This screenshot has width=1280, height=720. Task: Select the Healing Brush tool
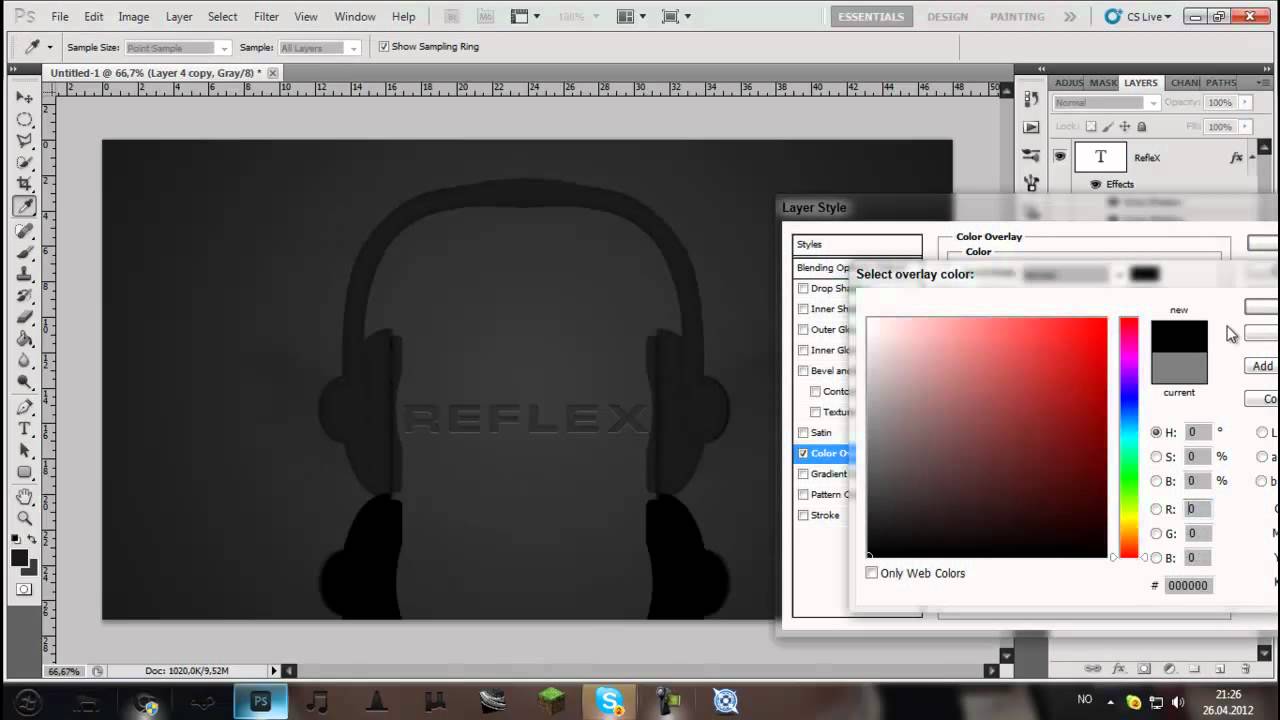click(25, 231)
